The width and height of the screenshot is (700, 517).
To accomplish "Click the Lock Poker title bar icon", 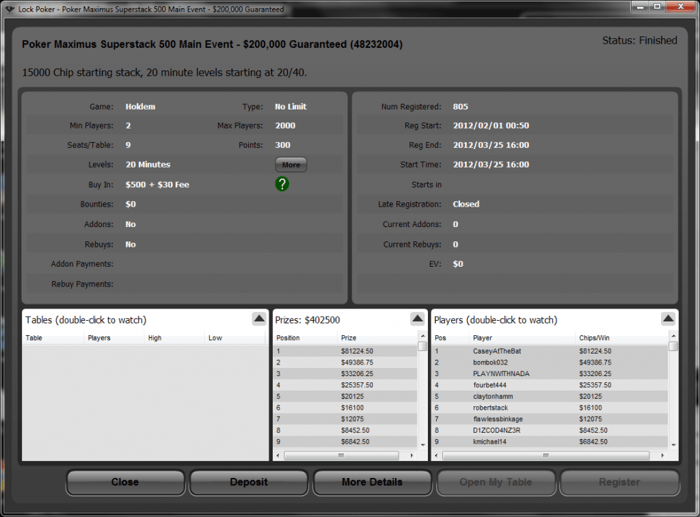I will pos(9,8).
